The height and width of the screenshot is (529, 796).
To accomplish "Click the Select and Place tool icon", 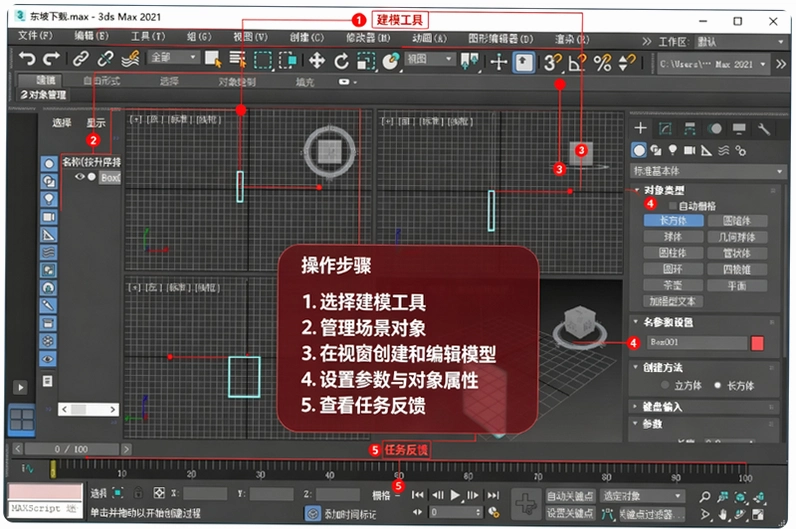I will (391, 61).
